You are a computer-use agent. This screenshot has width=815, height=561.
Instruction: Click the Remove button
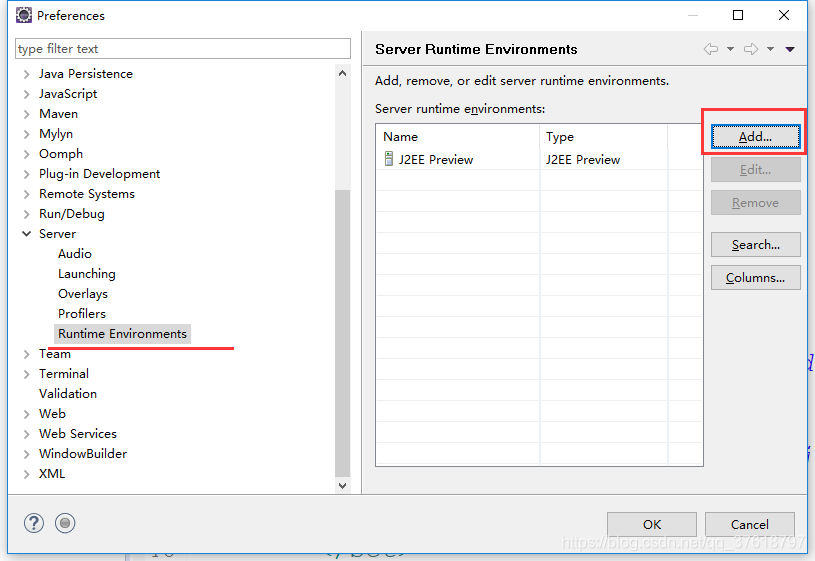click(x=755, y=203)
